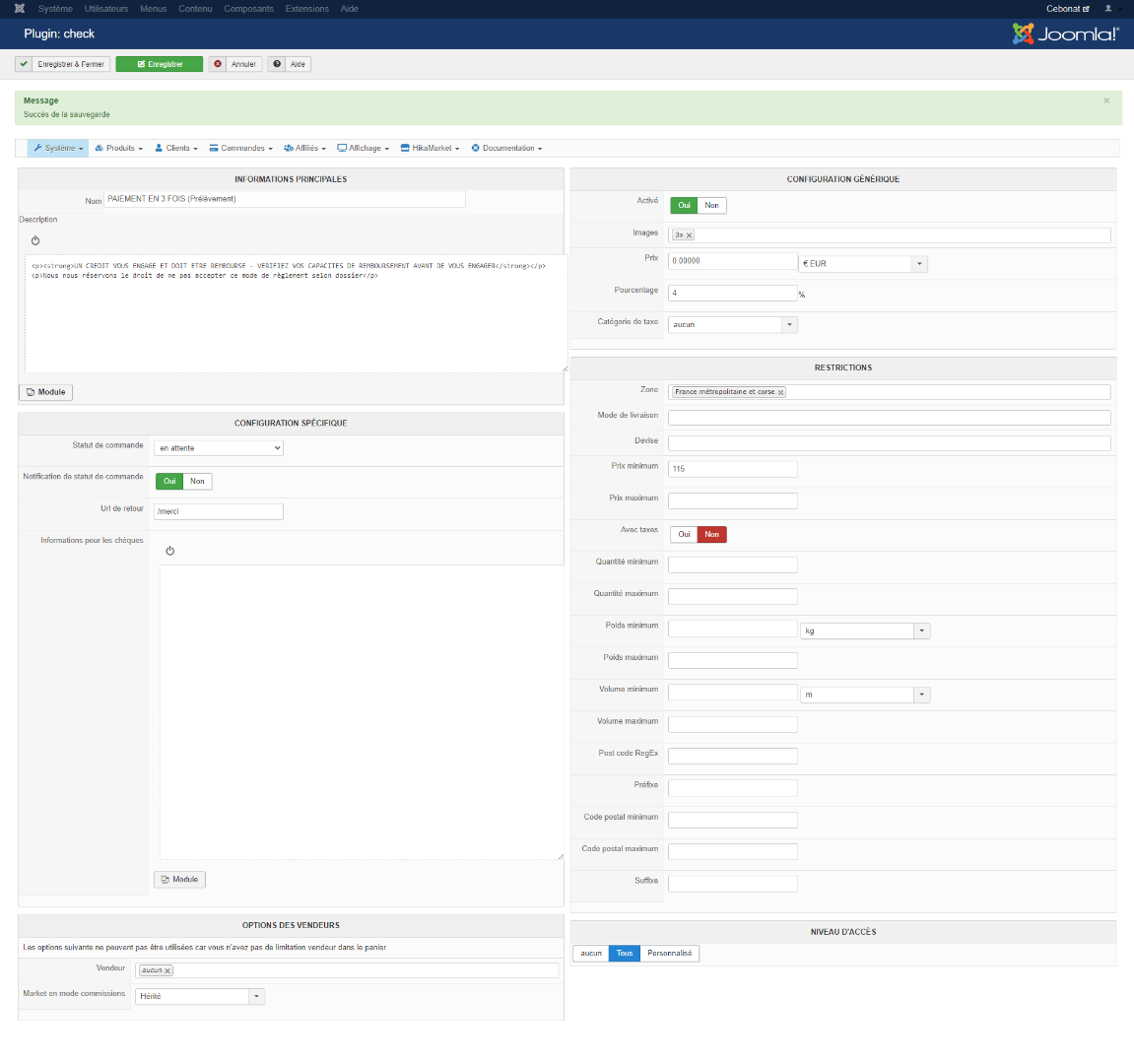Open the Market en mode commissions dropdown
This screenshot has height=1064, width=1134.
[x=200, y=997]
